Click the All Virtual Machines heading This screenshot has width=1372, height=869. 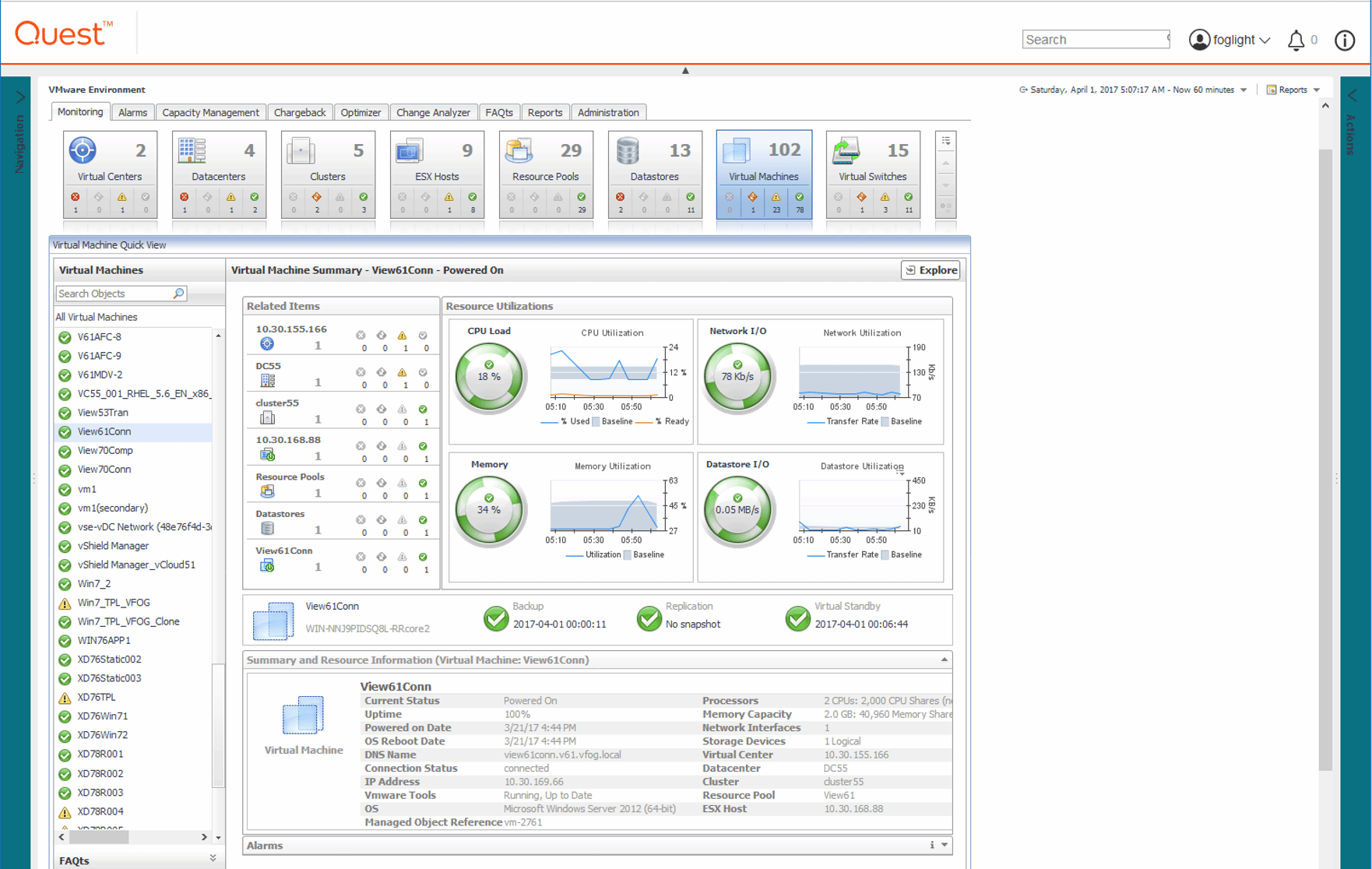(x=97, y=317)
